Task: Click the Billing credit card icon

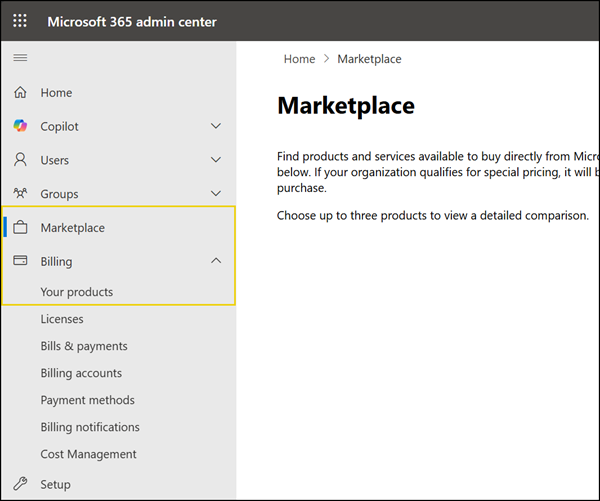Action: [x=20, y=261]
